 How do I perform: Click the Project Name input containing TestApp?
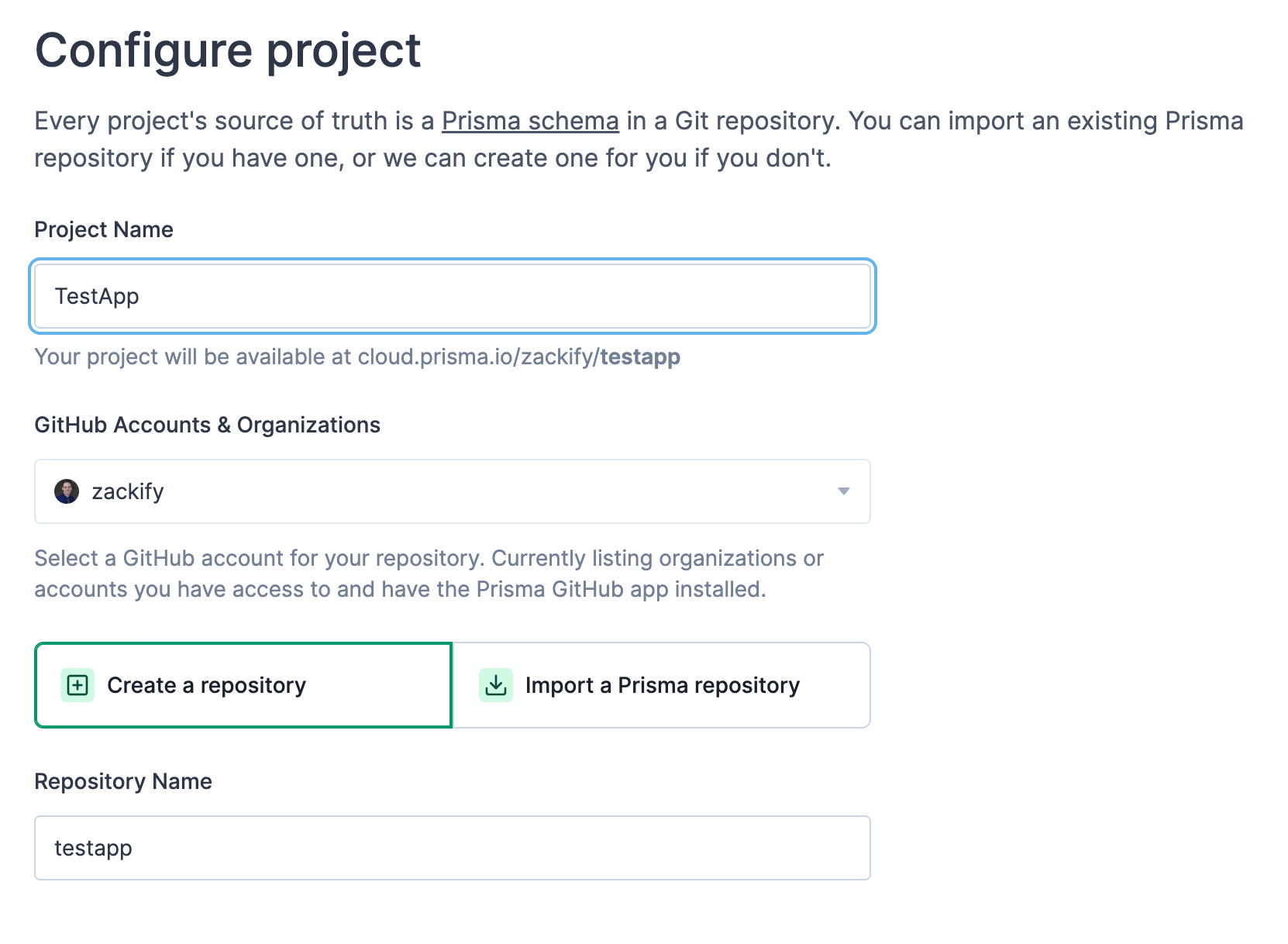pyautogui.click(x=453, y=296)
